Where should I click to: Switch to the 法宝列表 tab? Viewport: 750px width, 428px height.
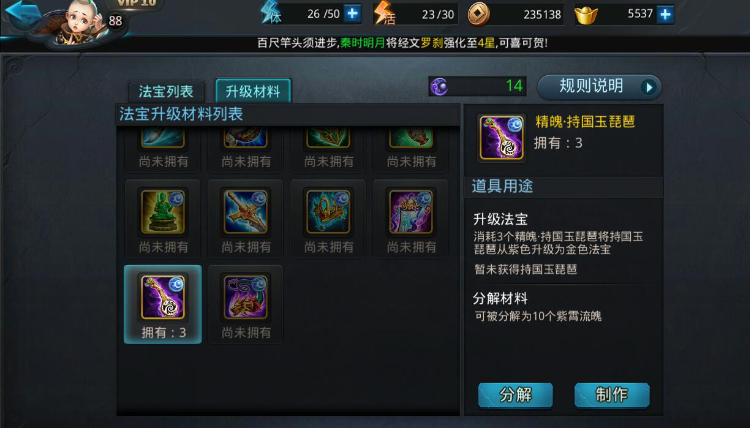pos(166,91)
